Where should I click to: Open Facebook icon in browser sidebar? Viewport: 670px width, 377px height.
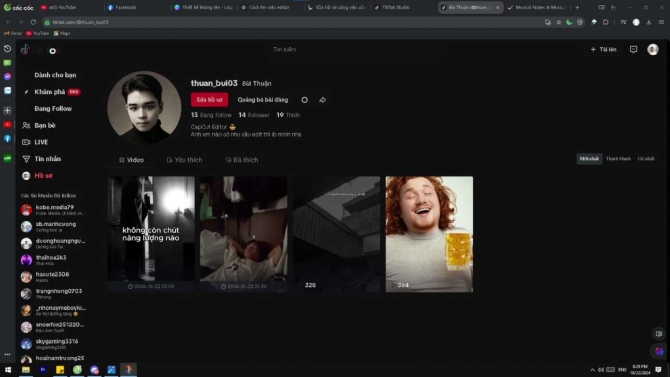point(7,138)
